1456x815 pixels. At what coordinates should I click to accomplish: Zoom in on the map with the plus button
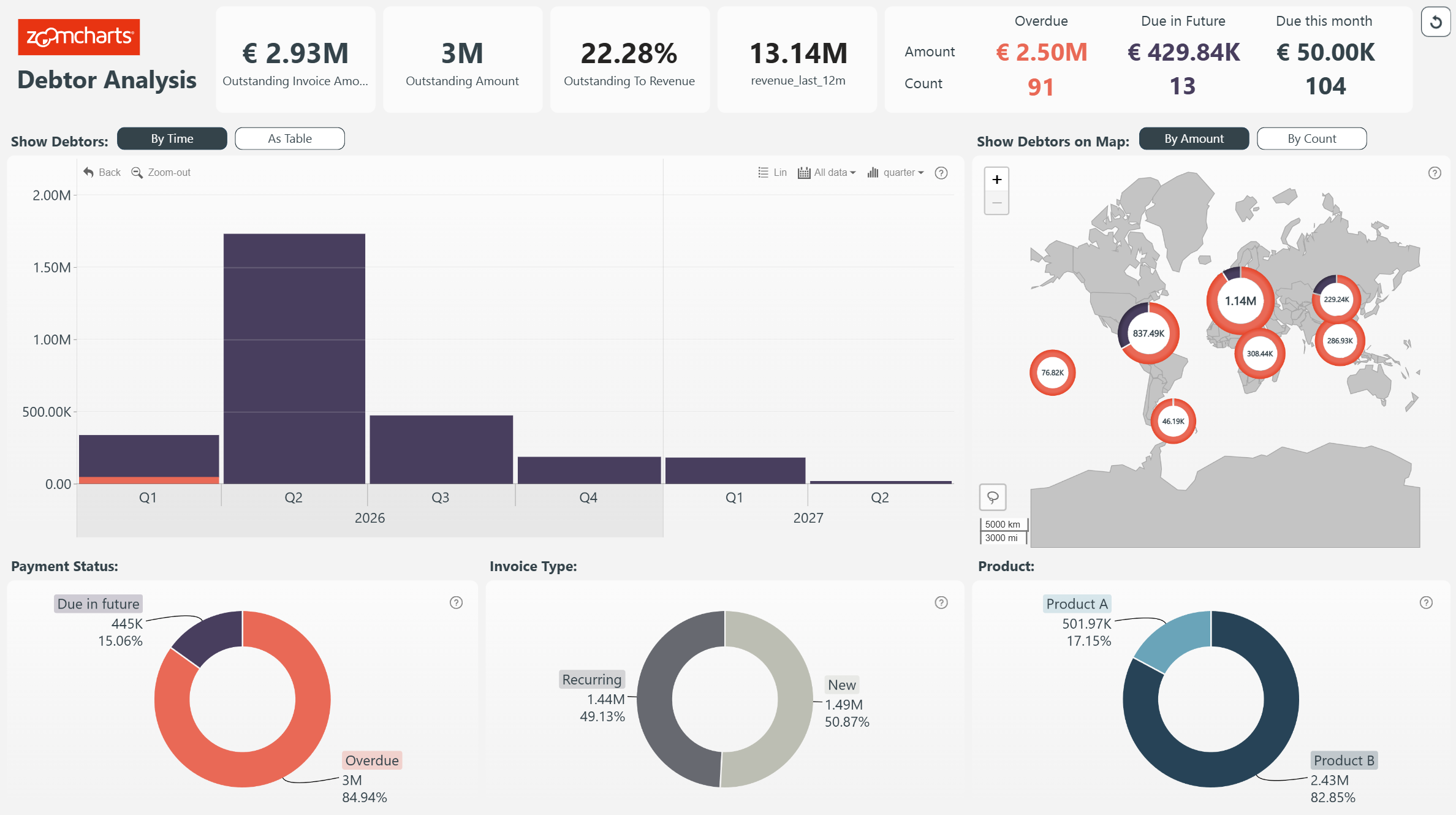coord(996,180)
